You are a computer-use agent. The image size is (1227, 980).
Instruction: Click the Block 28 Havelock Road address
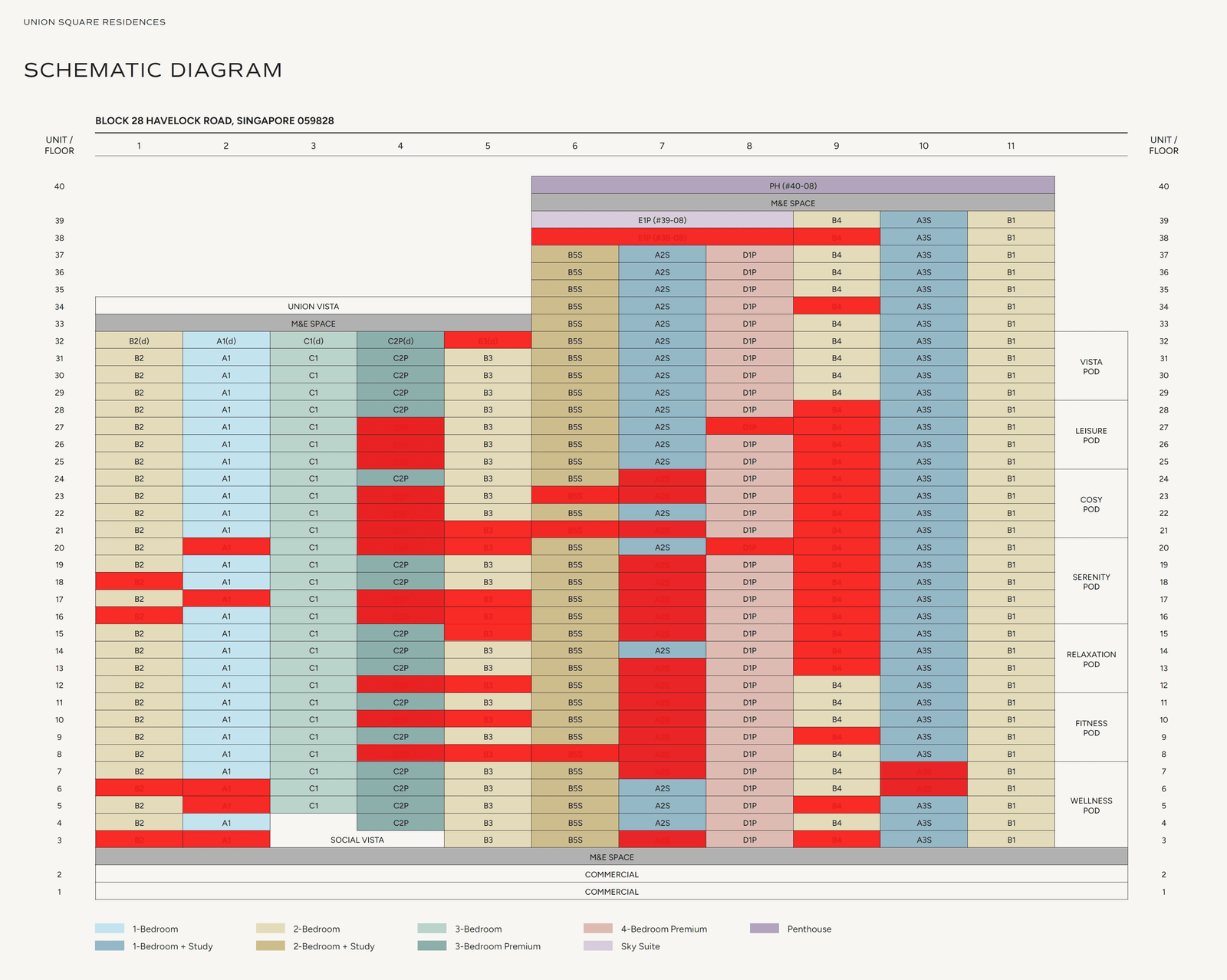point(215,120)
